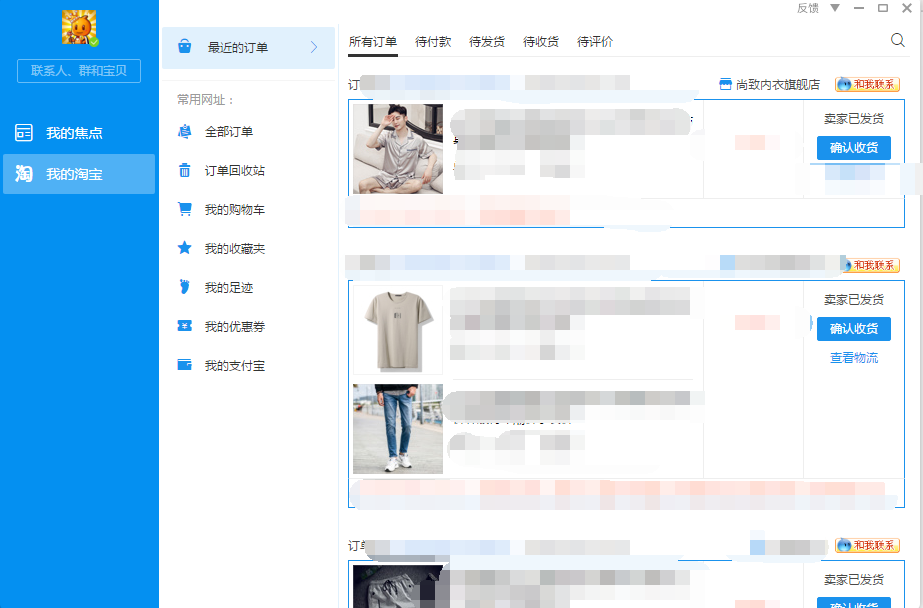Image resolution: width=923 pixels, height=608 pixels.
Task: Click the coupon ticket icon
Action: (x=184, y=326)
